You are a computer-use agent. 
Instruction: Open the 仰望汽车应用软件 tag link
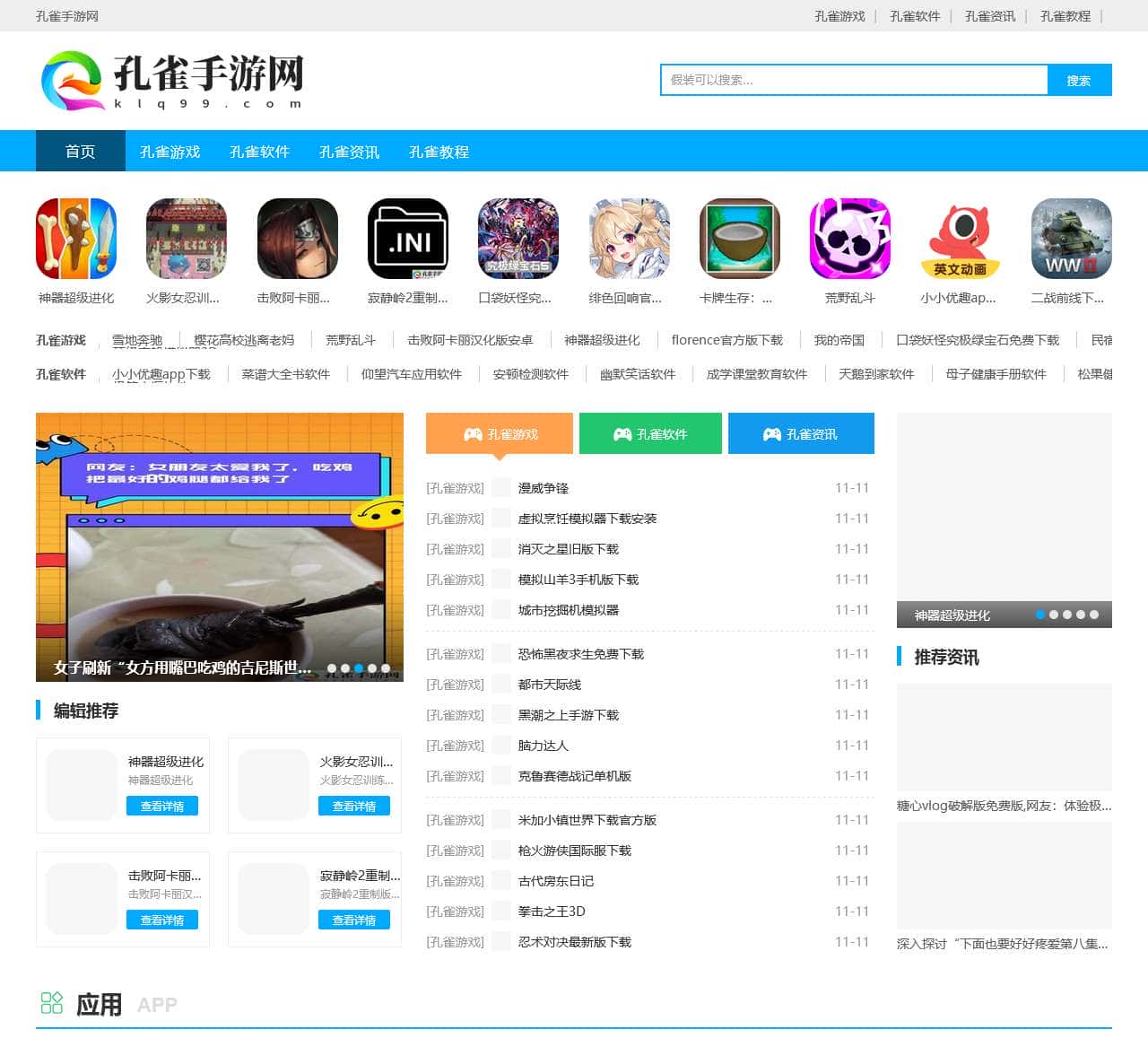pos(412,374)
